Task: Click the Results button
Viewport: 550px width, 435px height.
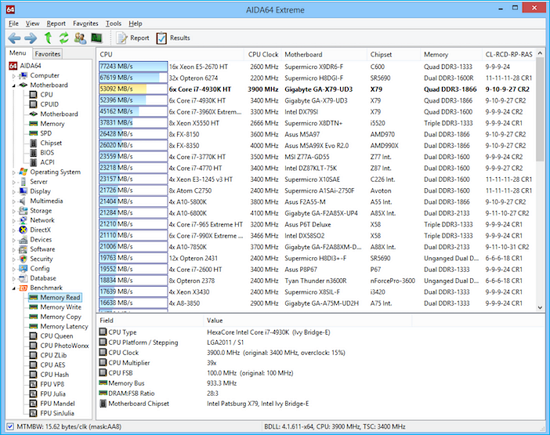Action: [173, 38]
